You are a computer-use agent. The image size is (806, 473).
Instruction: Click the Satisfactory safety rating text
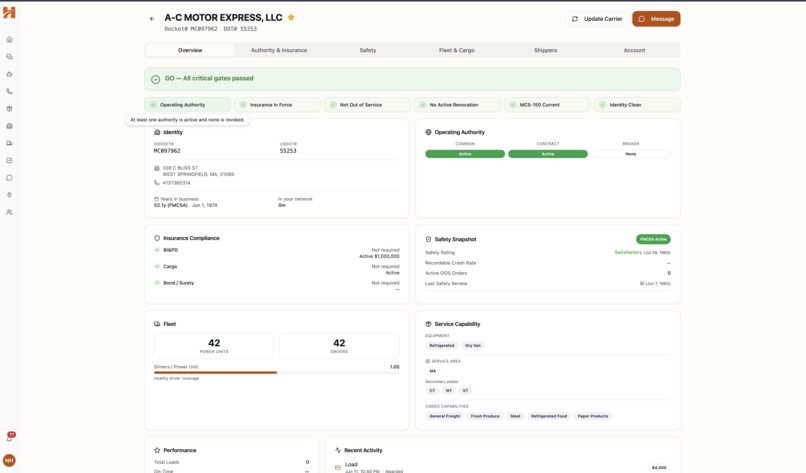coord(628,252)
